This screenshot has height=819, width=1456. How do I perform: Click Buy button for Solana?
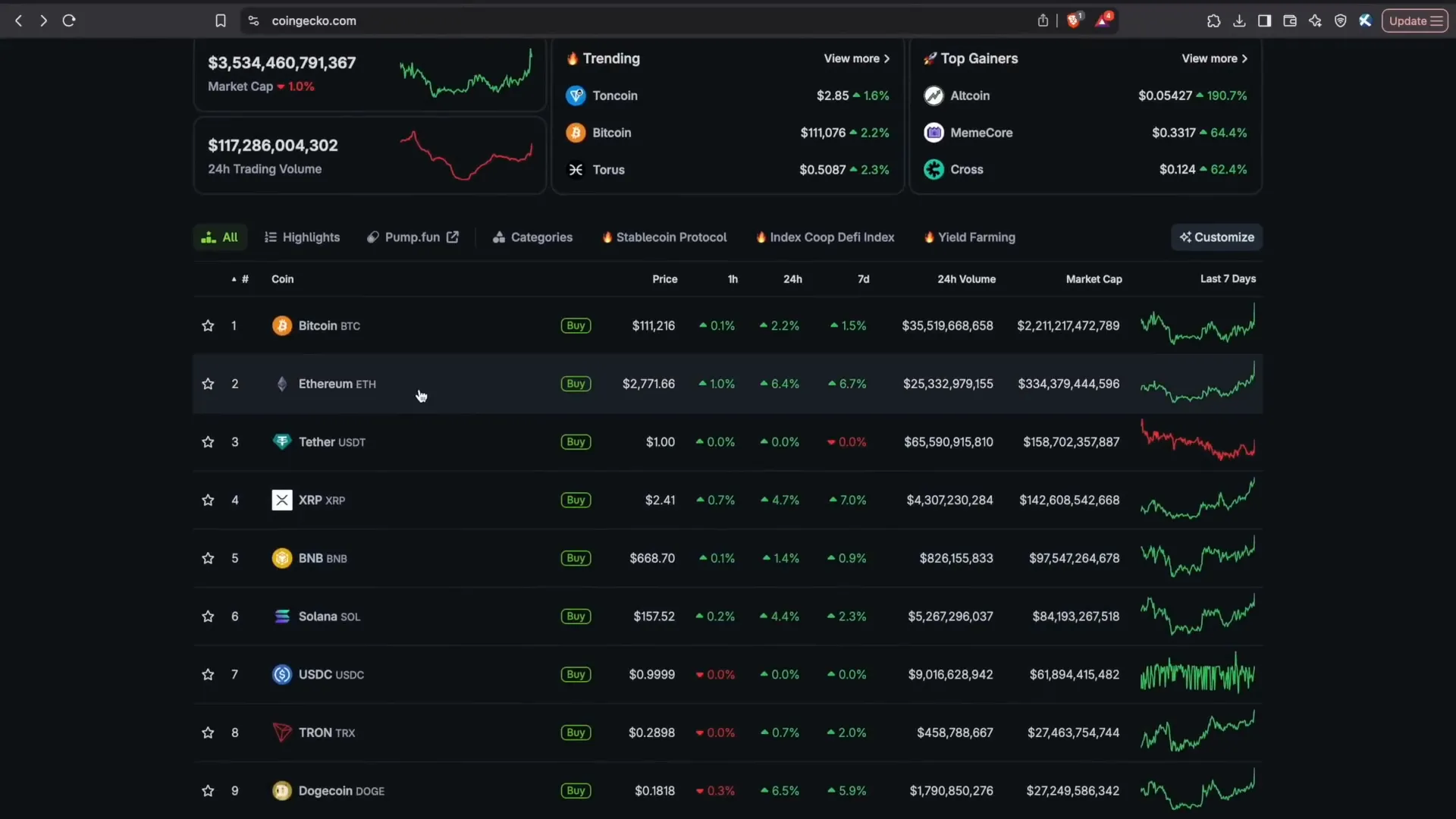(576, 617)
